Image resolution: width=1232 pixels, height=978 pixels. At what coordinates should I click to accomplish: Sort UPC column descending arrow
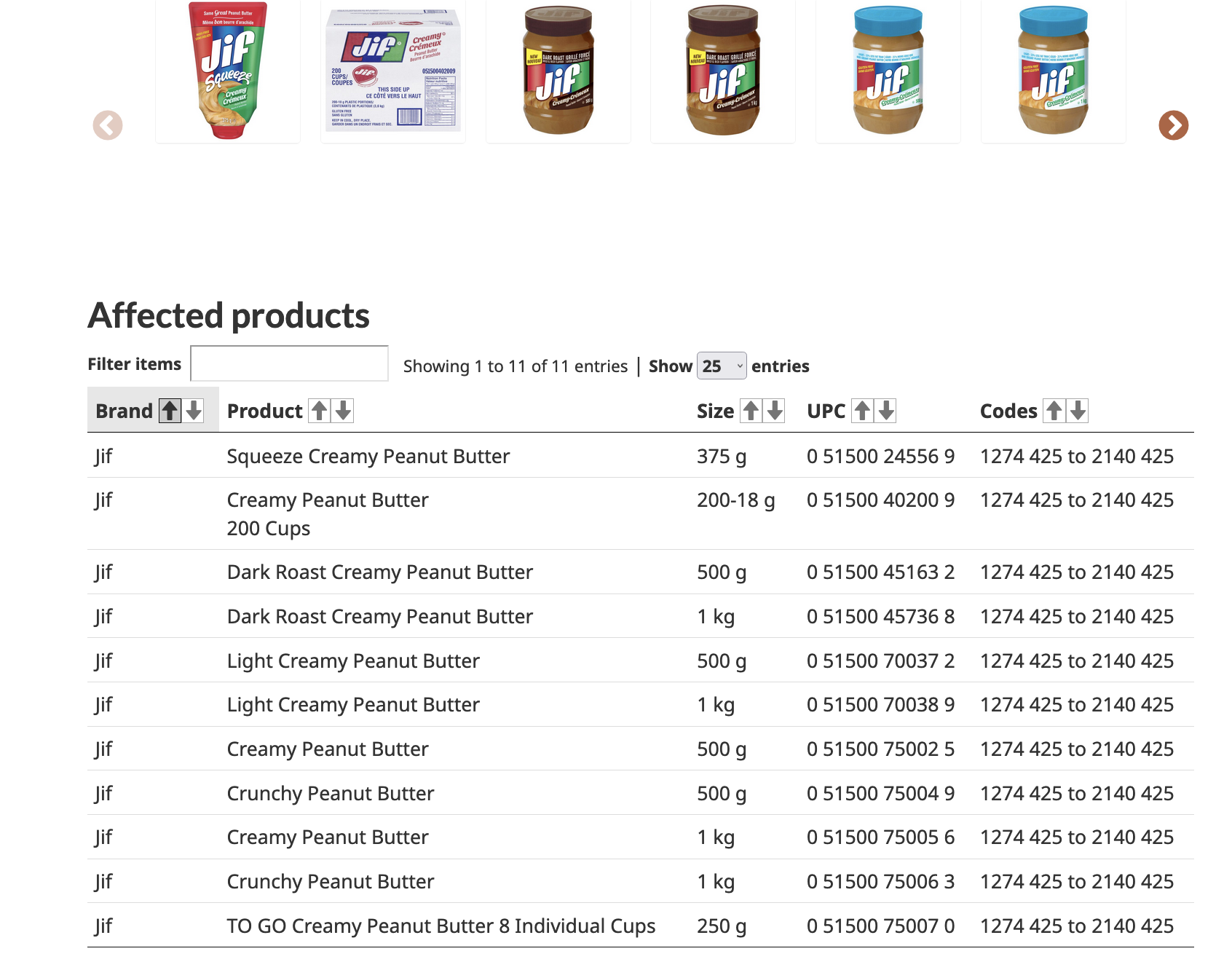[886, 411]
